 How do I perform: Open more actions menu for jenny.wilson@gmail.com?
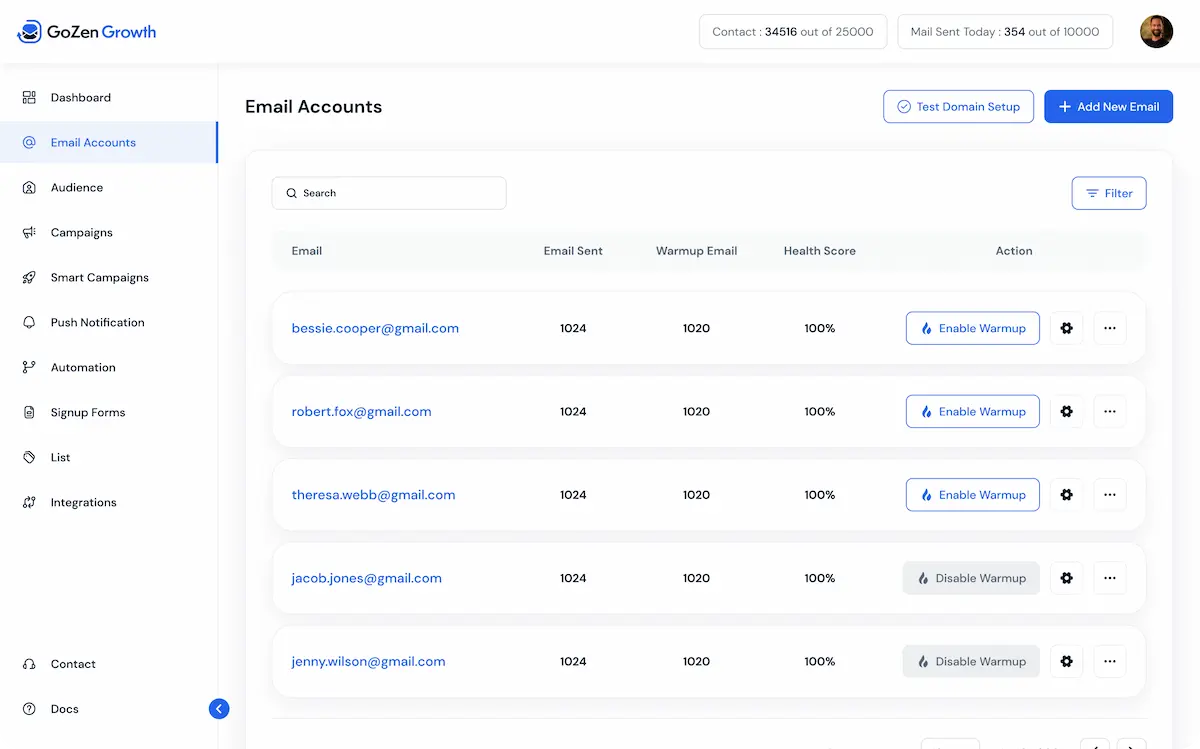(1109, 661)
